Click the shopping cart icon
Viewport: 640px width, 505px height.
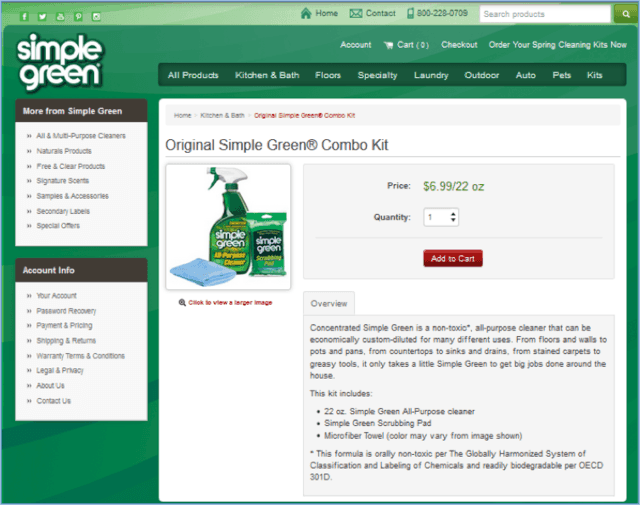click(x=389, y=45)
